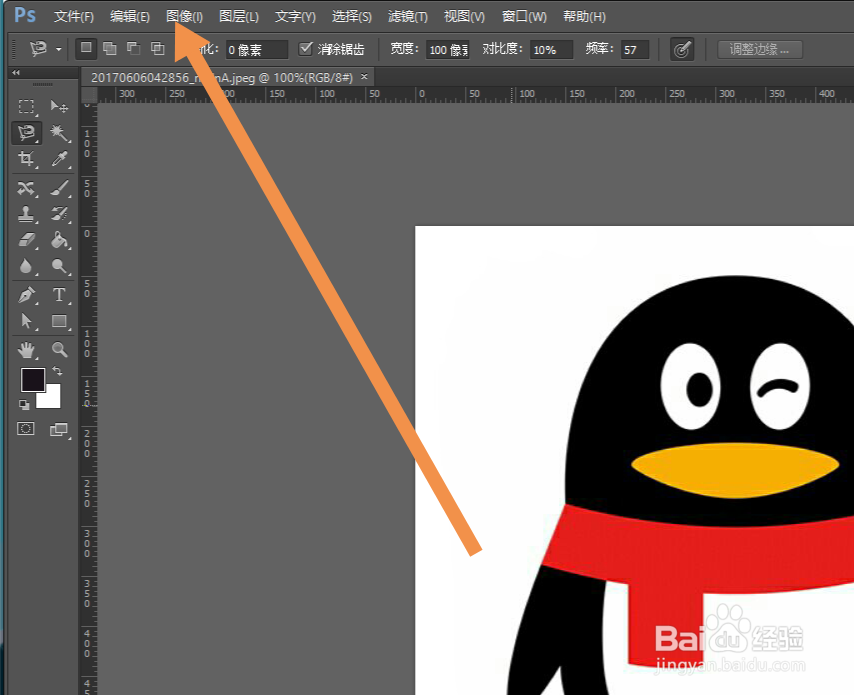Select the Horizontal Type tool

(x=59, y=295)
